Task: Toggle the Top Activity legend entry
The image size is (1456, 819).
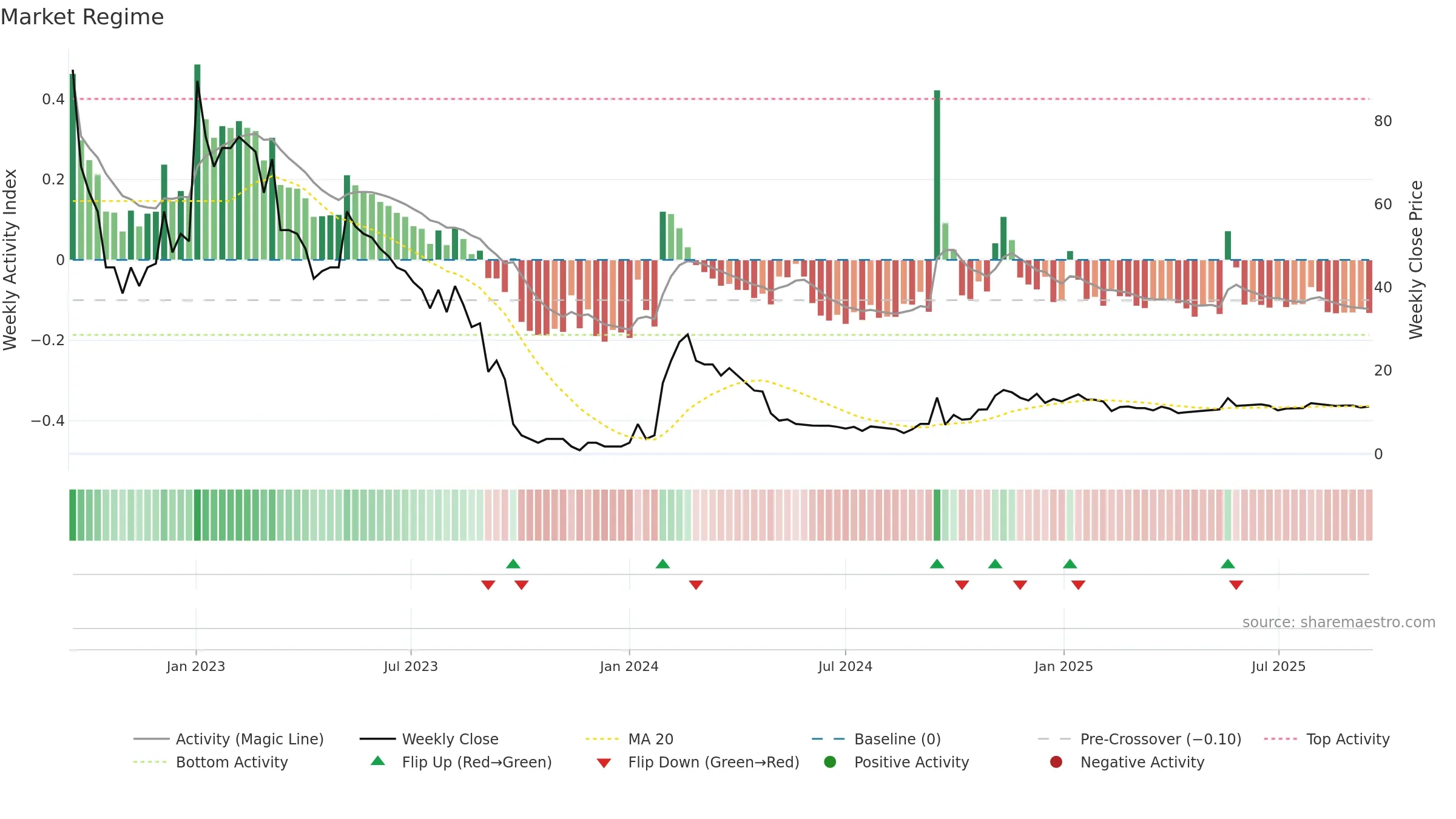Action: [1327, 739]
